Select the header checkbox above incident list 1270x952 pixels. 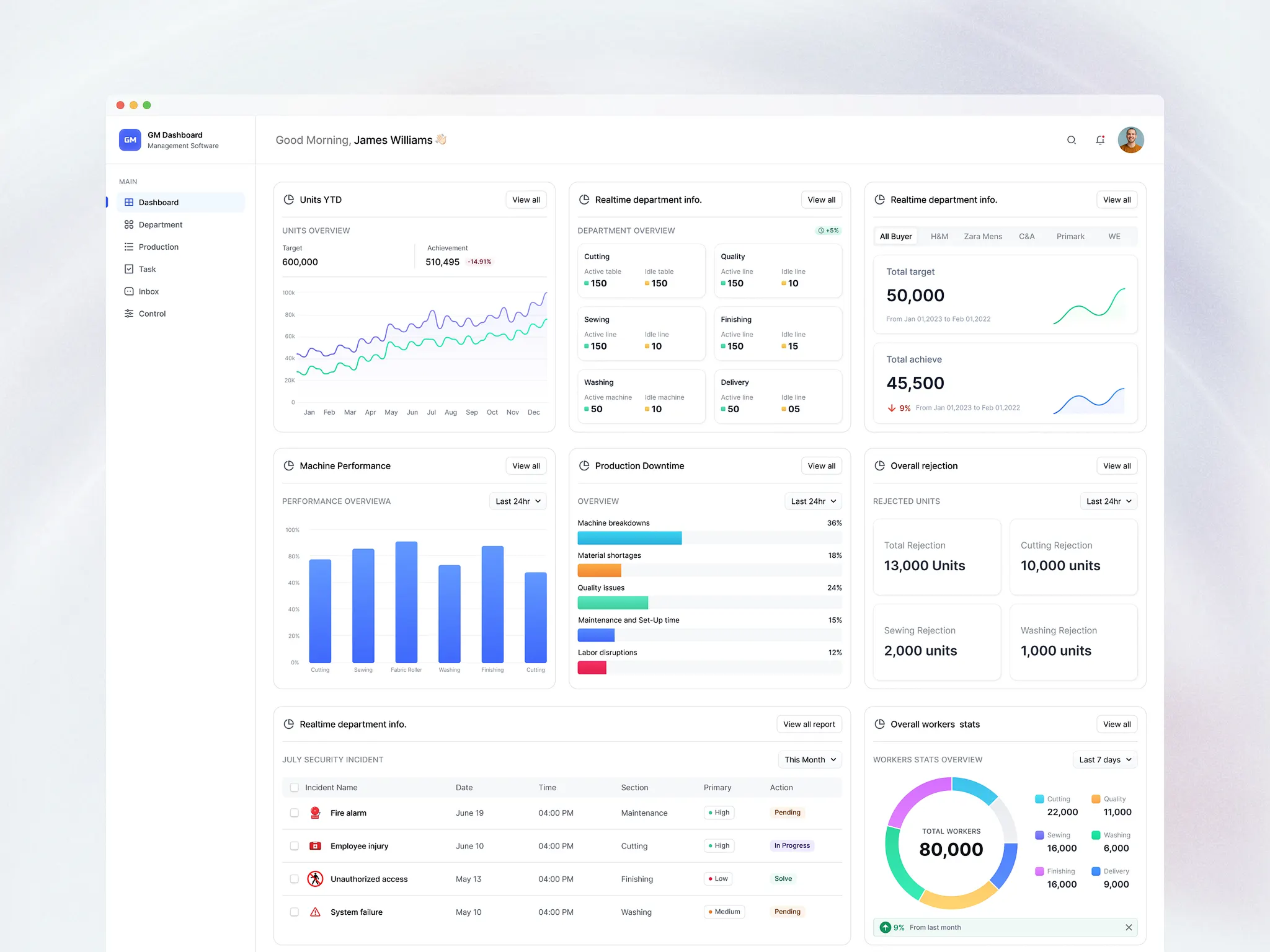coord(294,787)
